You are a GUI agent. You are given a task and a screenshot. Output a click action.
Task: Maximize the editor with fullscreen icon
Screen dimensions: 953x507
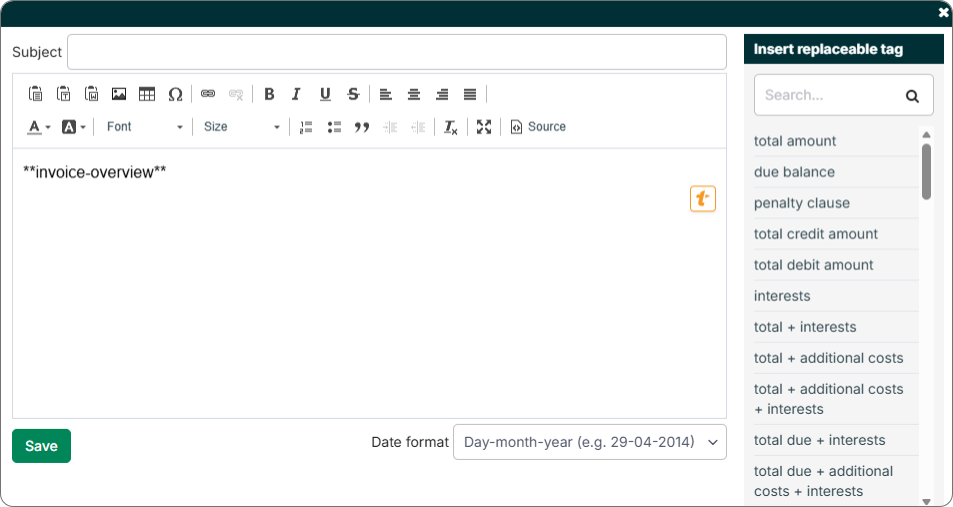(x=484, y=126)
